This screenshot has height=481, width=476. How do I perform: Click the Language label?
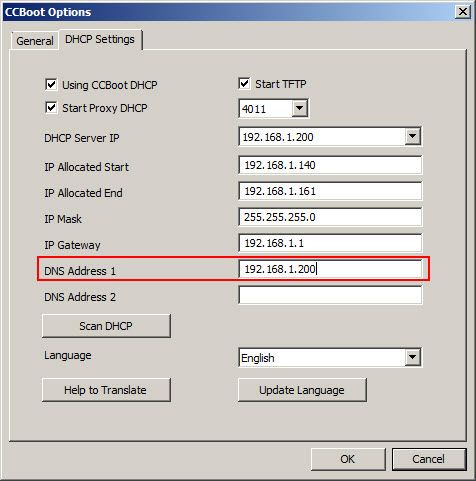pyautogui.click(x=68, y=355)
